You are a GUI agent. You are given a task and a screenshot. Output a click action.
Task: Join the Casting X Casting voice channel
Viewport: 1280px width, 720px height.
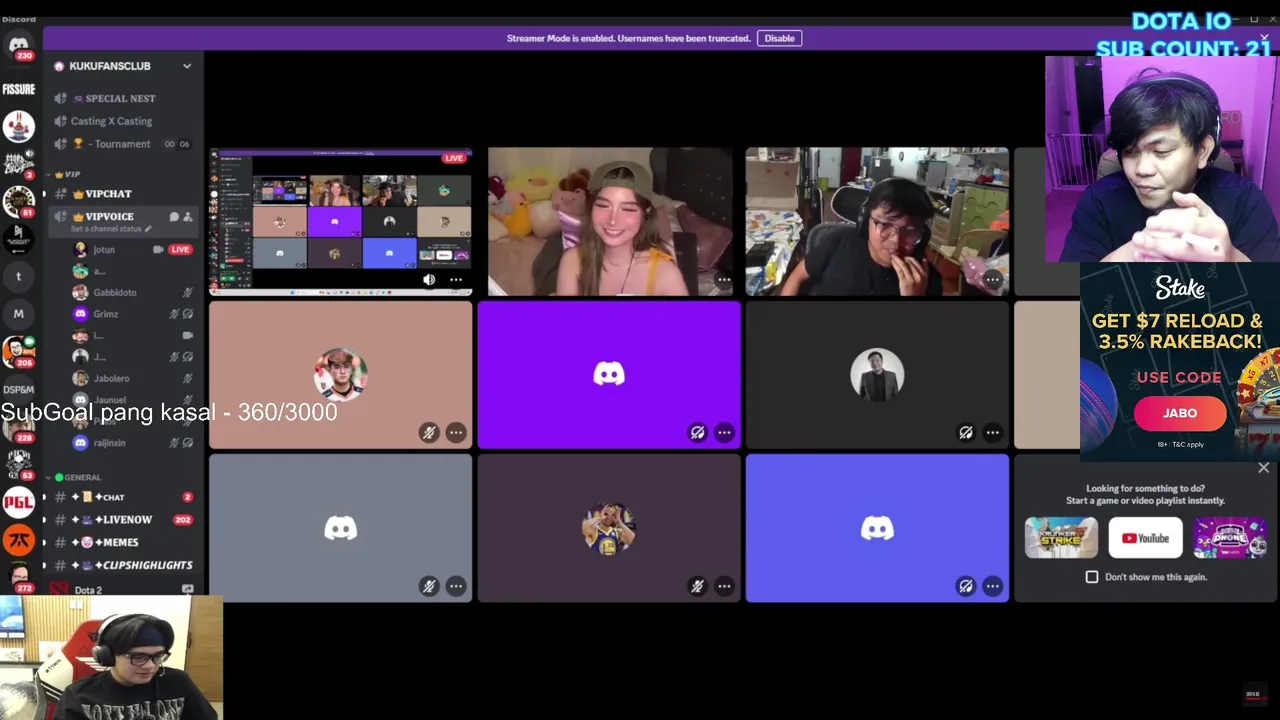(x=122, y=121)
